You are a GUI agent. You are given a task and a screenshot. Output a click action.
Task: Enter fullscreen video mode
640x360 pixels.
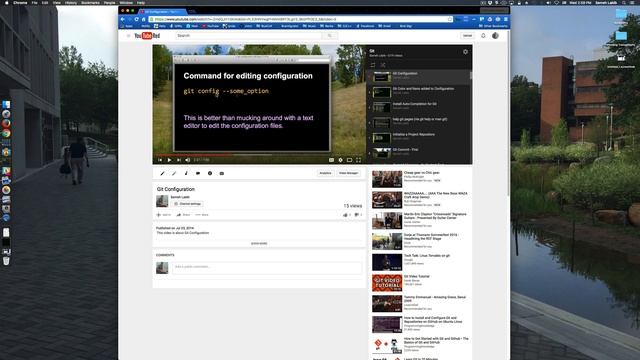point(358,160)
